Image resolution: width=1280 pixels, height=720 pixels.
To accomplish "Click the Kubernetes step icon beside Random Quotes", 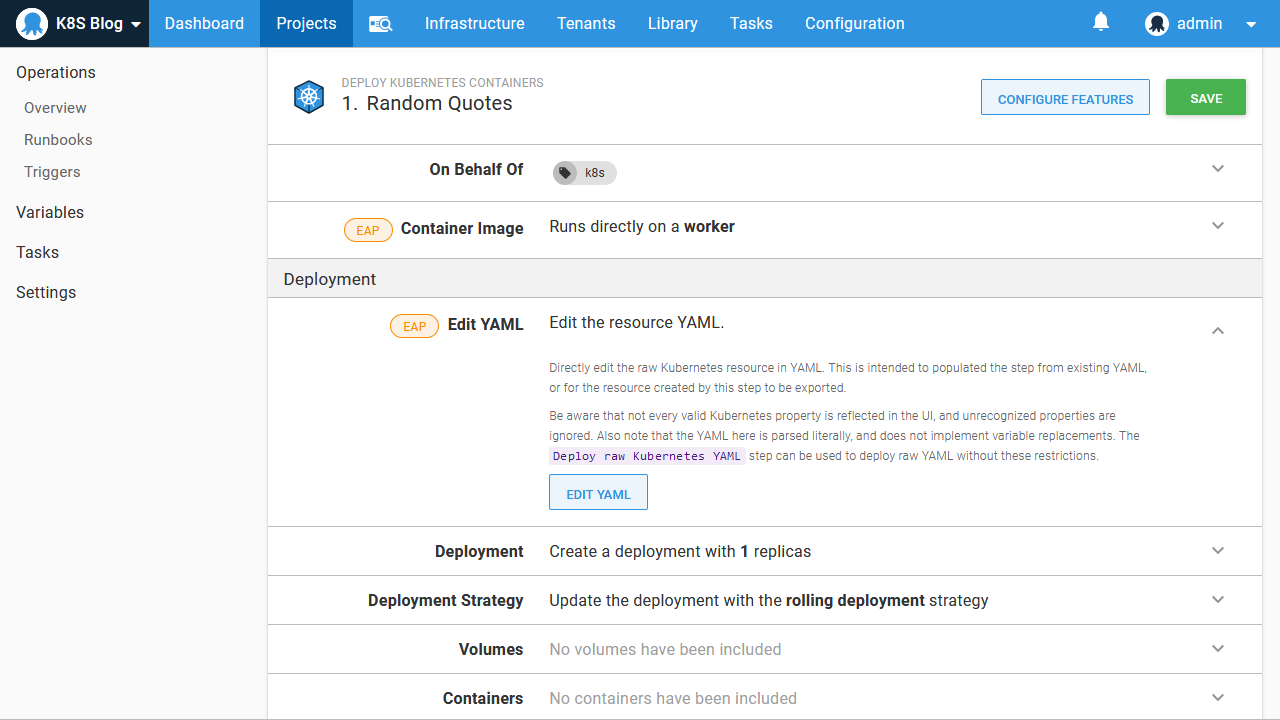I will [x=309, y=97].
